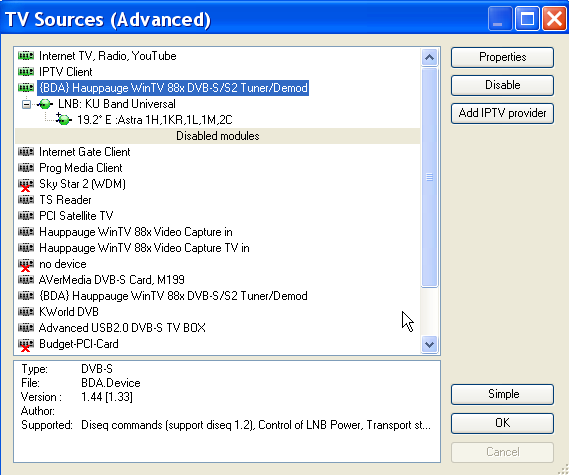Select AVerMedia DVB-S Card, M199 module
Image resolution: width=569 pixels, height=475 pixels.
click(112, 280)
